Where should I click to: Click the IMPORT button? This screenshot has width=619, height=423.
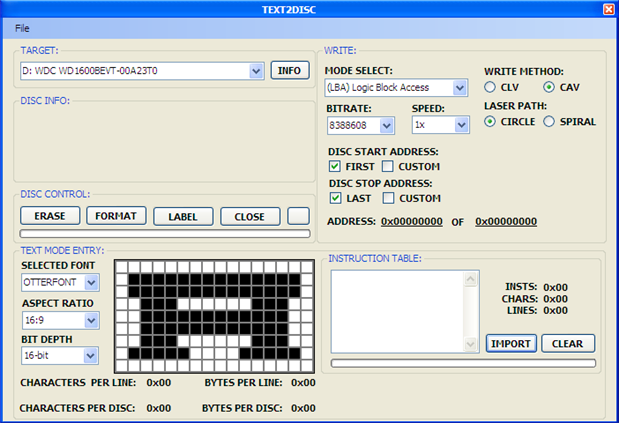point(511,343)
